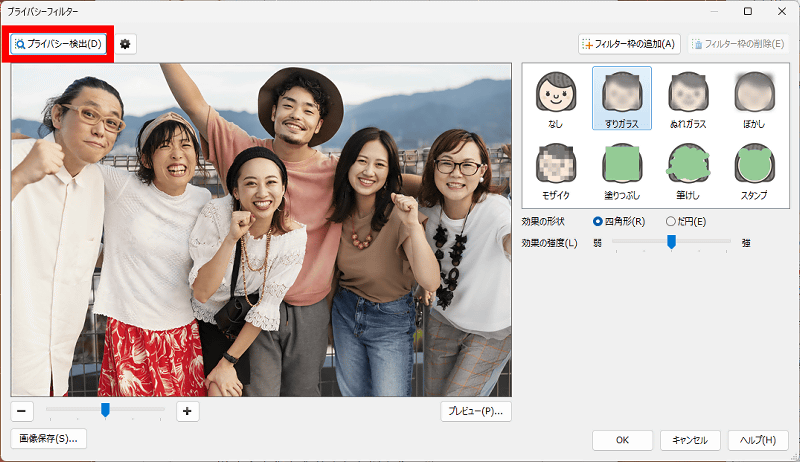
Task: Choose the 筆けし brush erase effect
Action: (688, 172)
